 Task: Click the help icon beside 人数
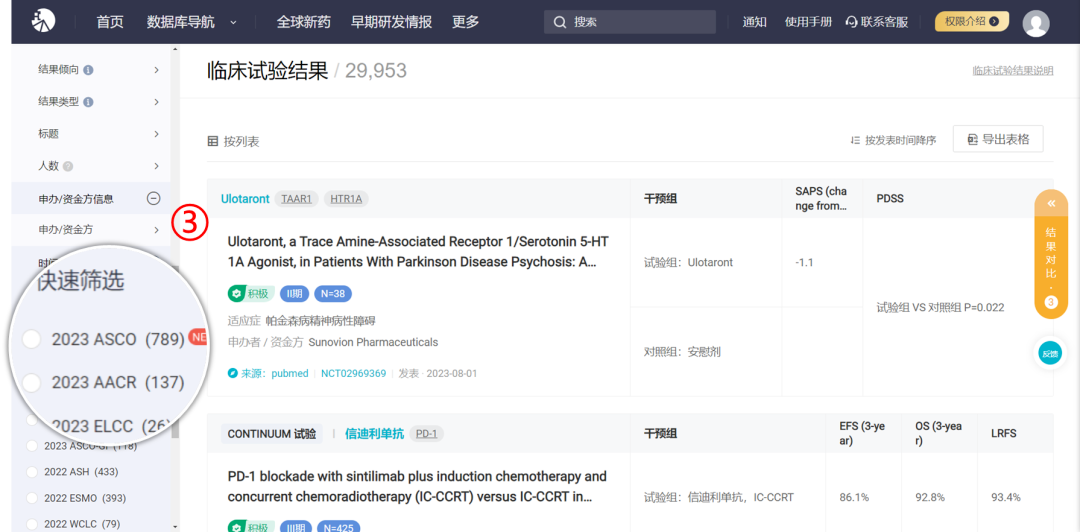pyautogui.click(x=68, y=166)
